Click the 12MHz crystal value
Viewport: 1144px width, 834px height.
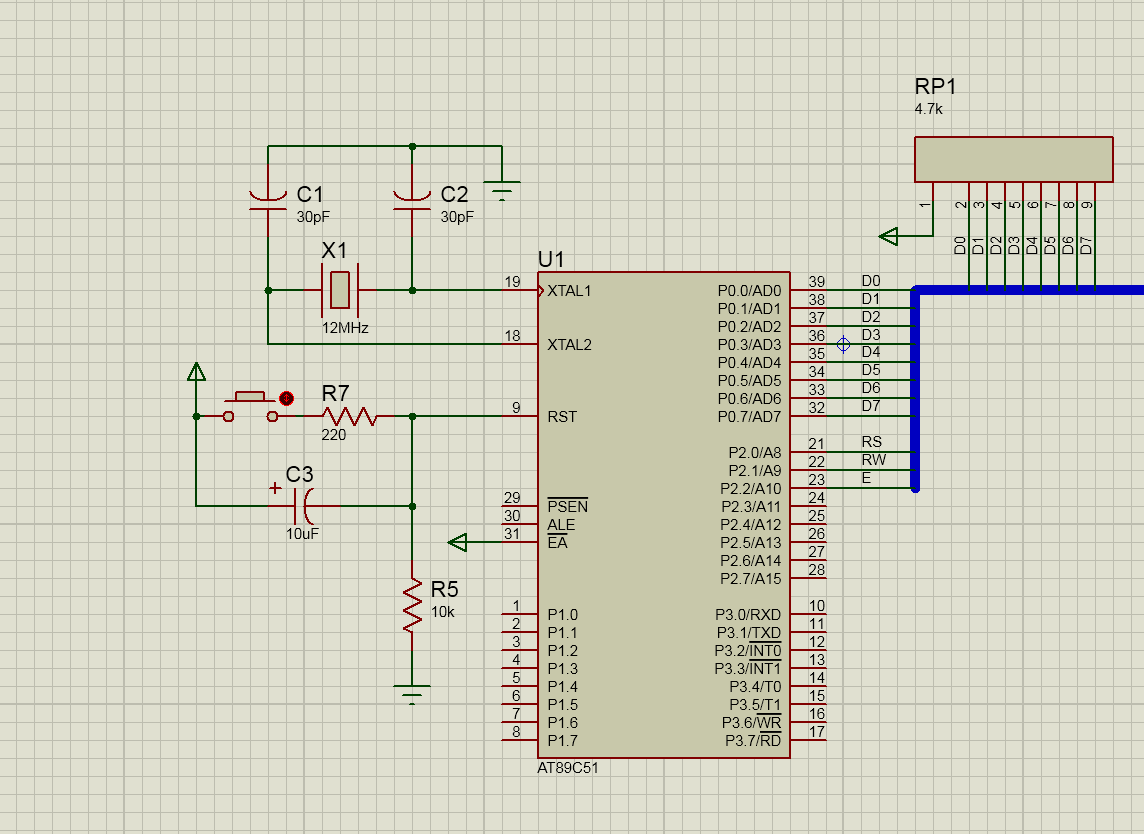coord(345,328)
